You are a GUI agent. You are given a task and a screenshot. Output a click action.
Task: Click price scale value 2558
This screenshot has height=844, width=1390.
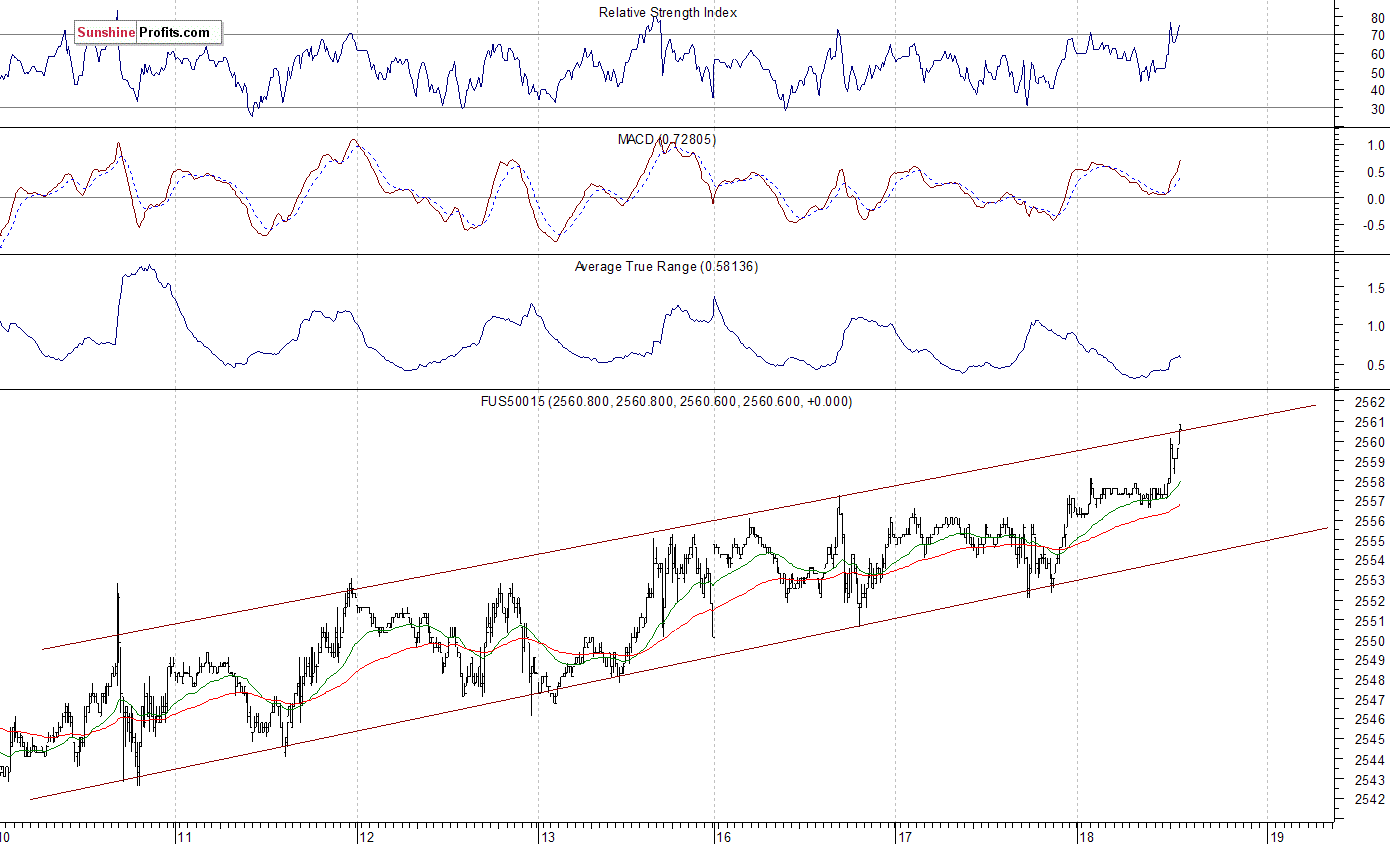1369,482
